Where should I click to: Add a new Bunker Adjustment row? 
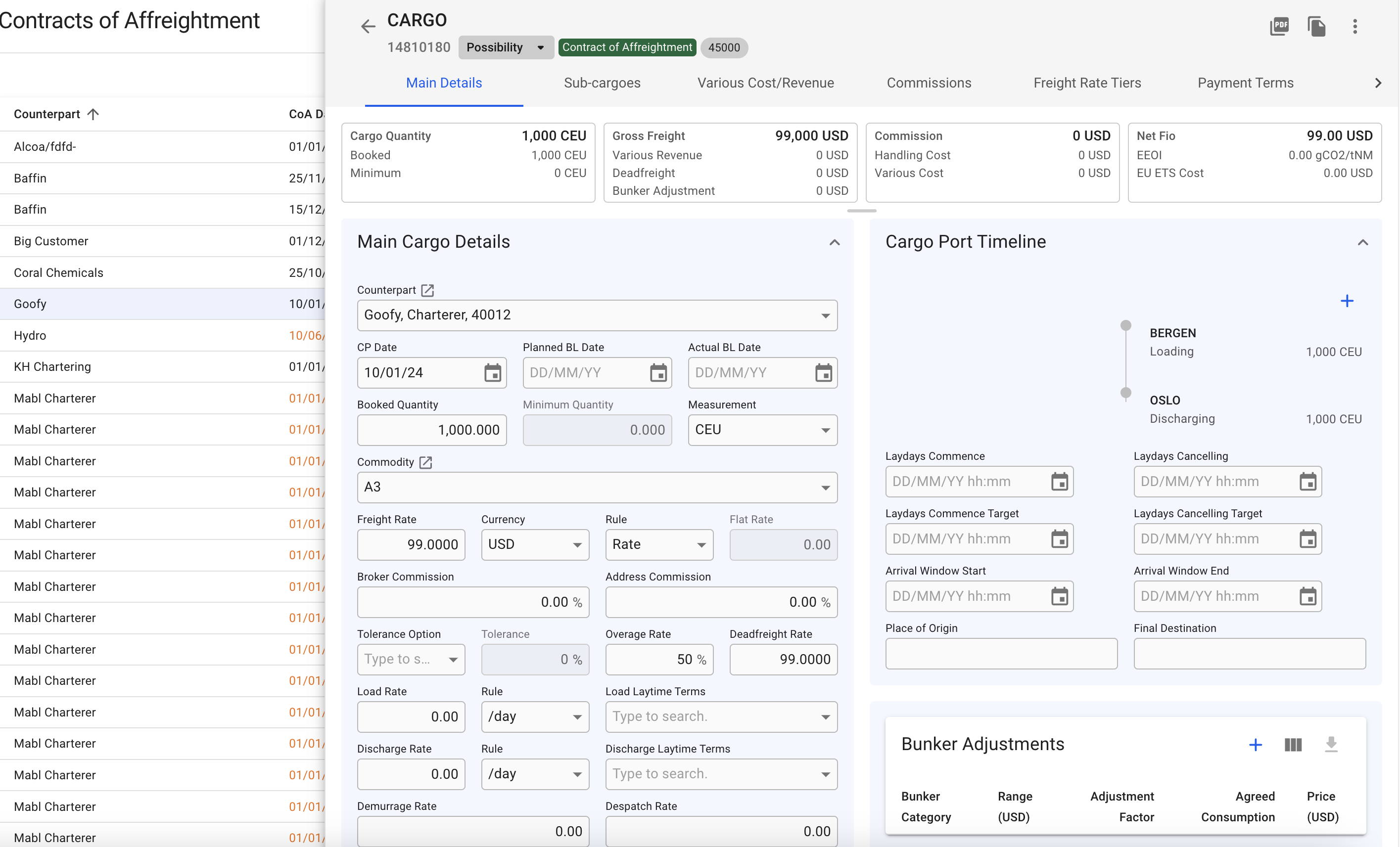(1255, 745)
